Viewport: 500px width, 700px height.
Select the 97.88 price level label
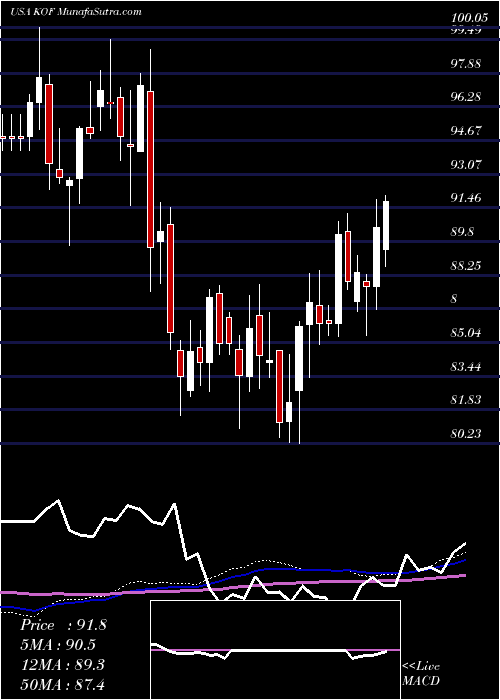(x=465, y=63)
